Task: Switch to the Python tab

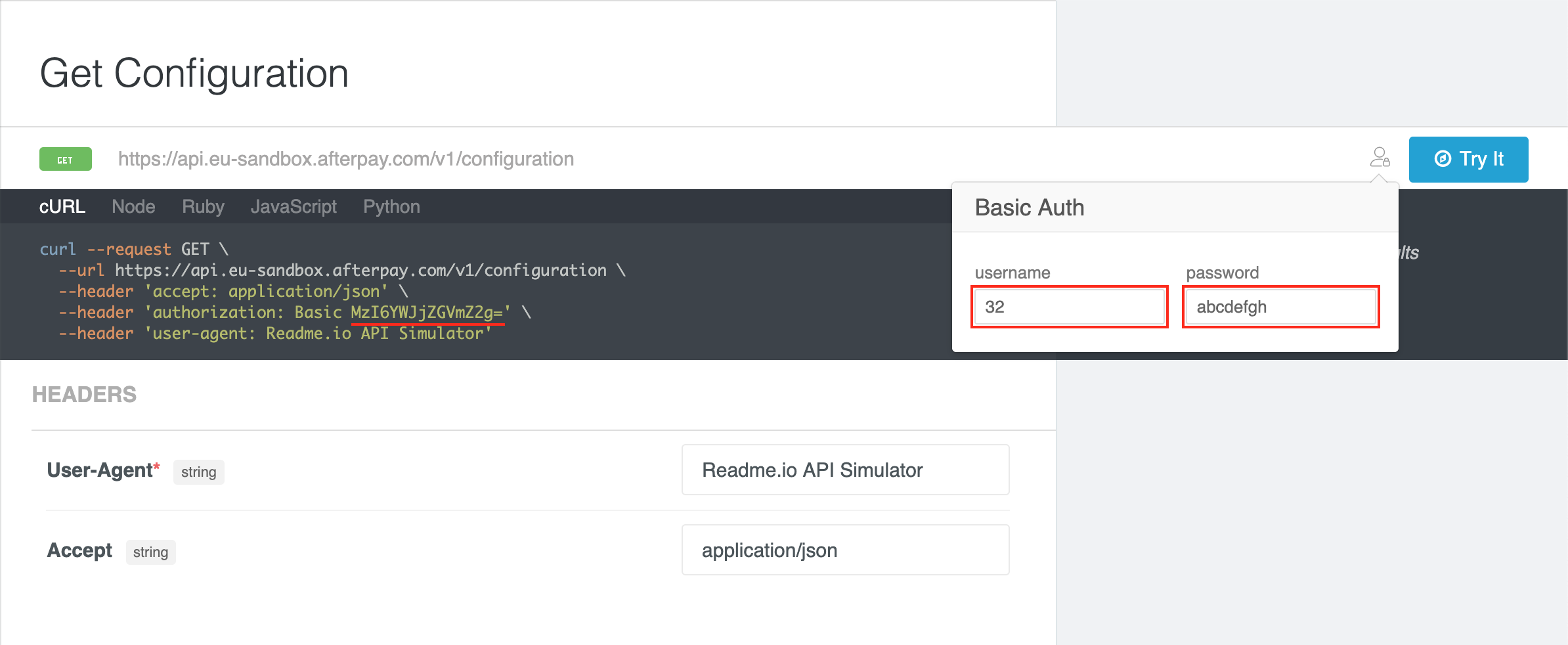Action: [x=391, y=207]
